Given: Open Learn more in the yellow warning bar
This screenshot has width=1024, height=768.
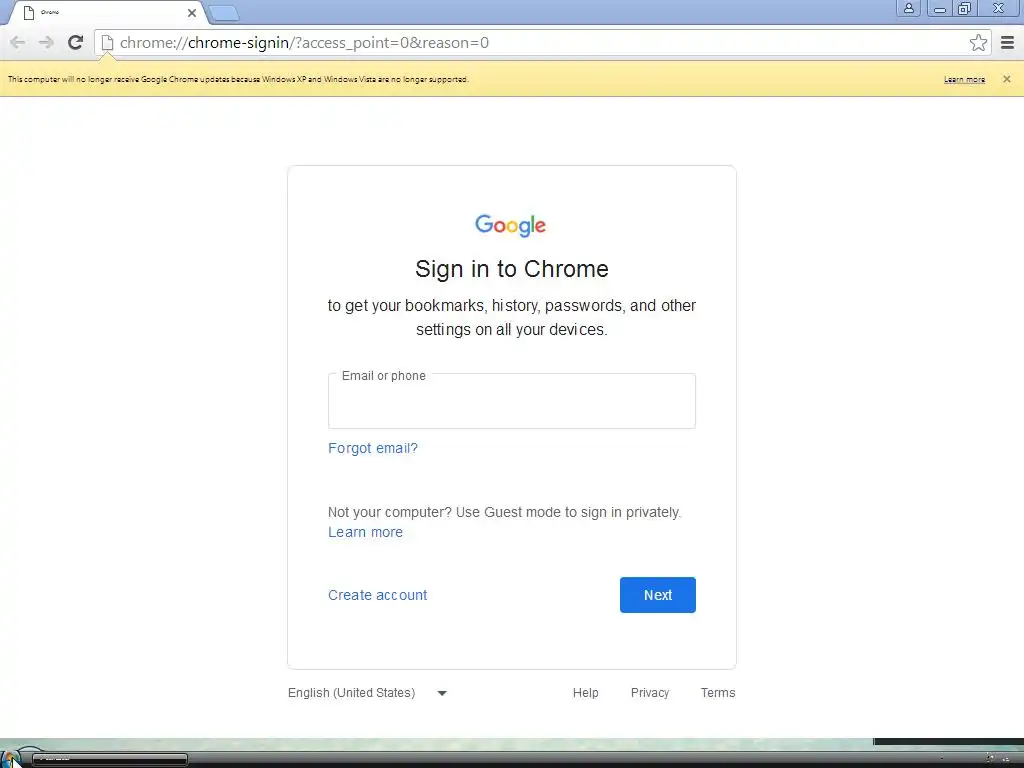Looking at the screenshot, I should coord(965,80).
